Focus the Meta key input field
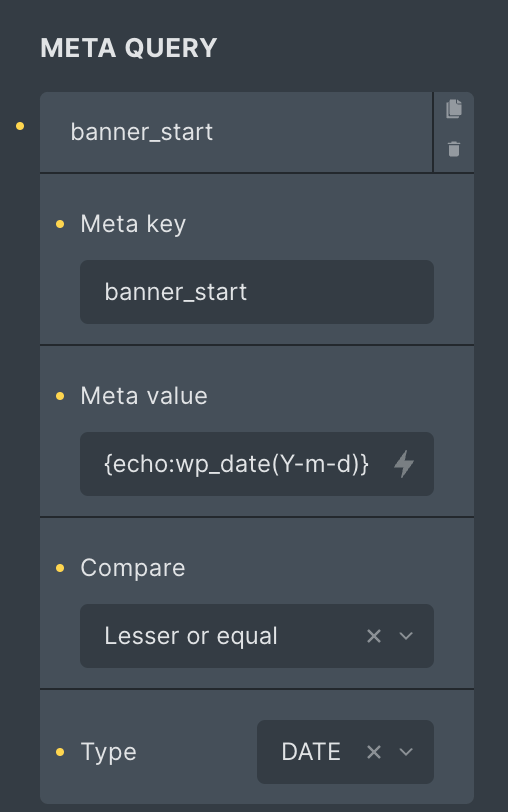The image size is (508, 812). tap(257, 292)
